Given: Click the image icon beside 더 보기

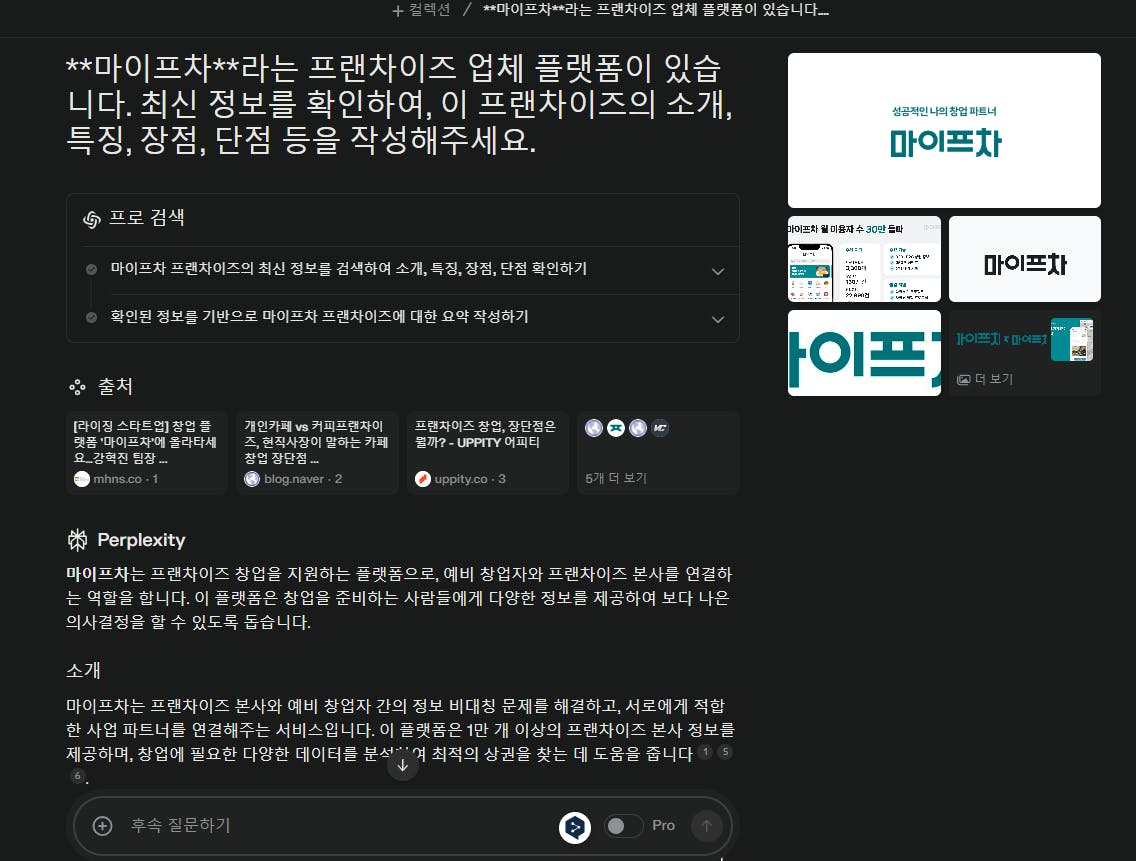Looking at the screenshot, I should click(964, 380).
